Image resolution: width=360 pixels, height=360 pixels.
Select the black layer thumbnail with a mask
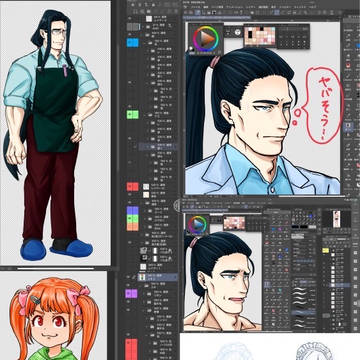point(144,258)
